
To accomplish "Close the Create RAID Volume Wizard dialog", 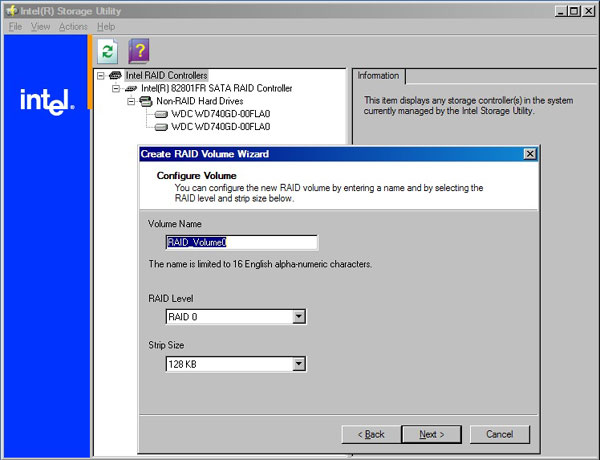I will [530, 154].
